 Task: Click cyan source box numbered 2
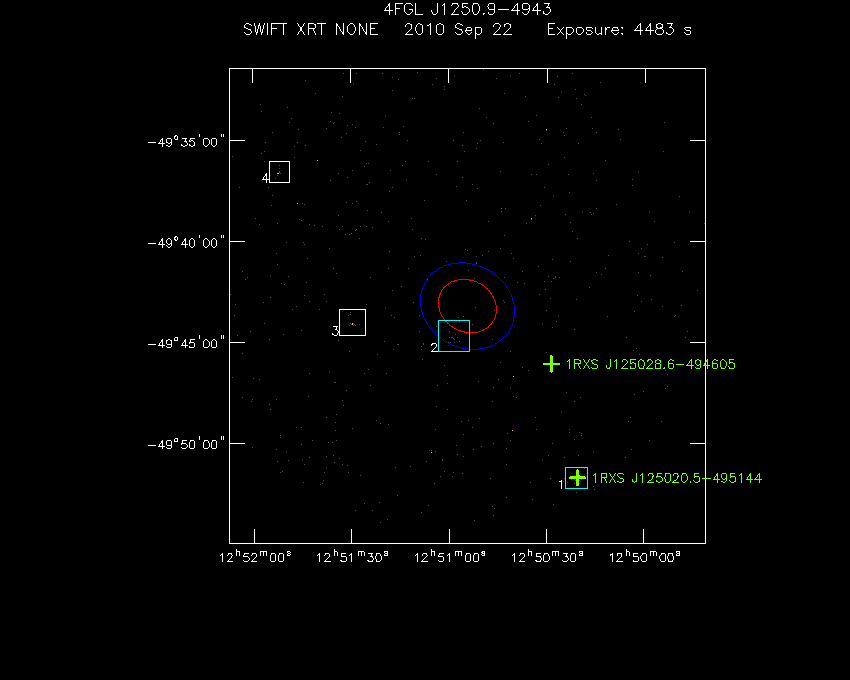(454, 336)
